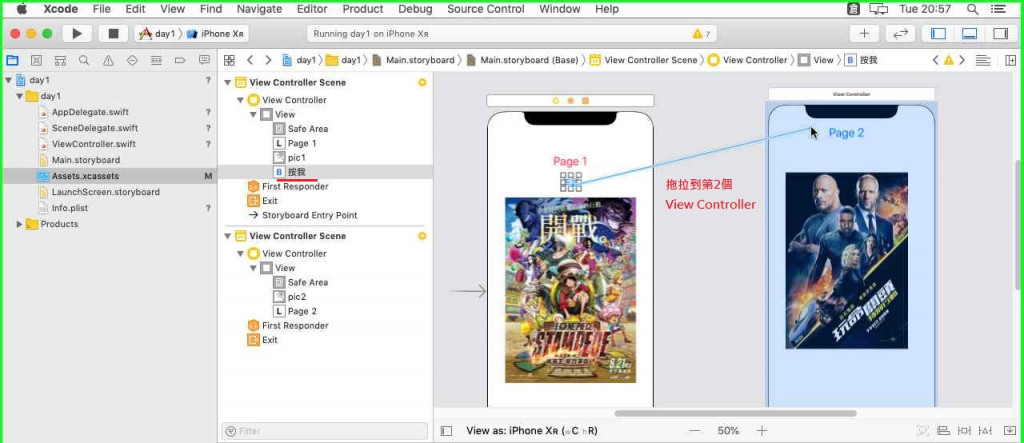Open the Find navigator magnifier tab

click(x=84, y=60)
